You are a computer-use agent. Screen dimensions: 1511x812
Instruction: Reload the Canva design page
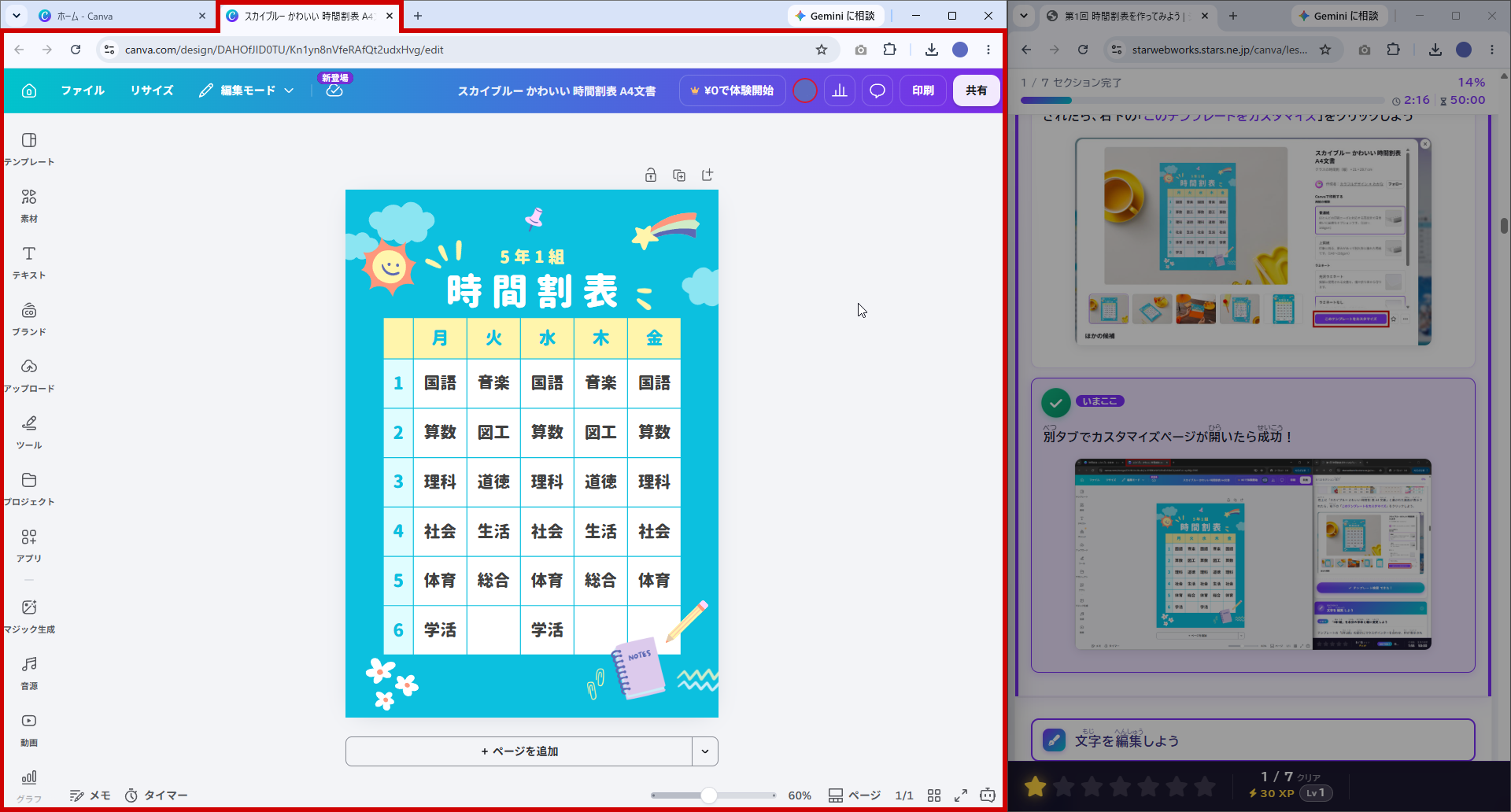76,50
